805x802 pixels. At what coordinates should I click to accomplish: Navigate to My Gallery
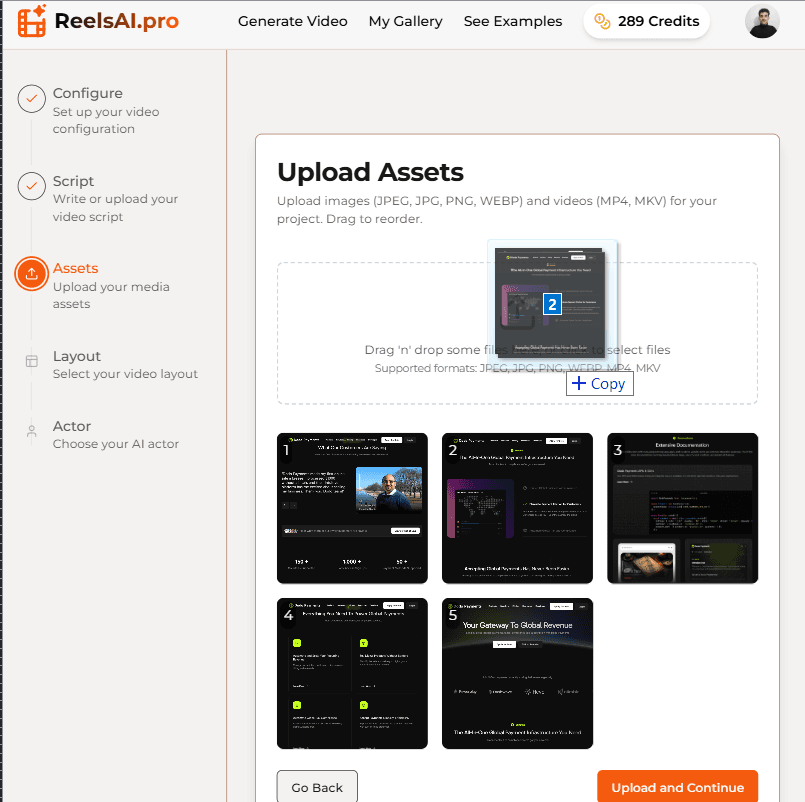pyautogui.click(x=405, y=21)
